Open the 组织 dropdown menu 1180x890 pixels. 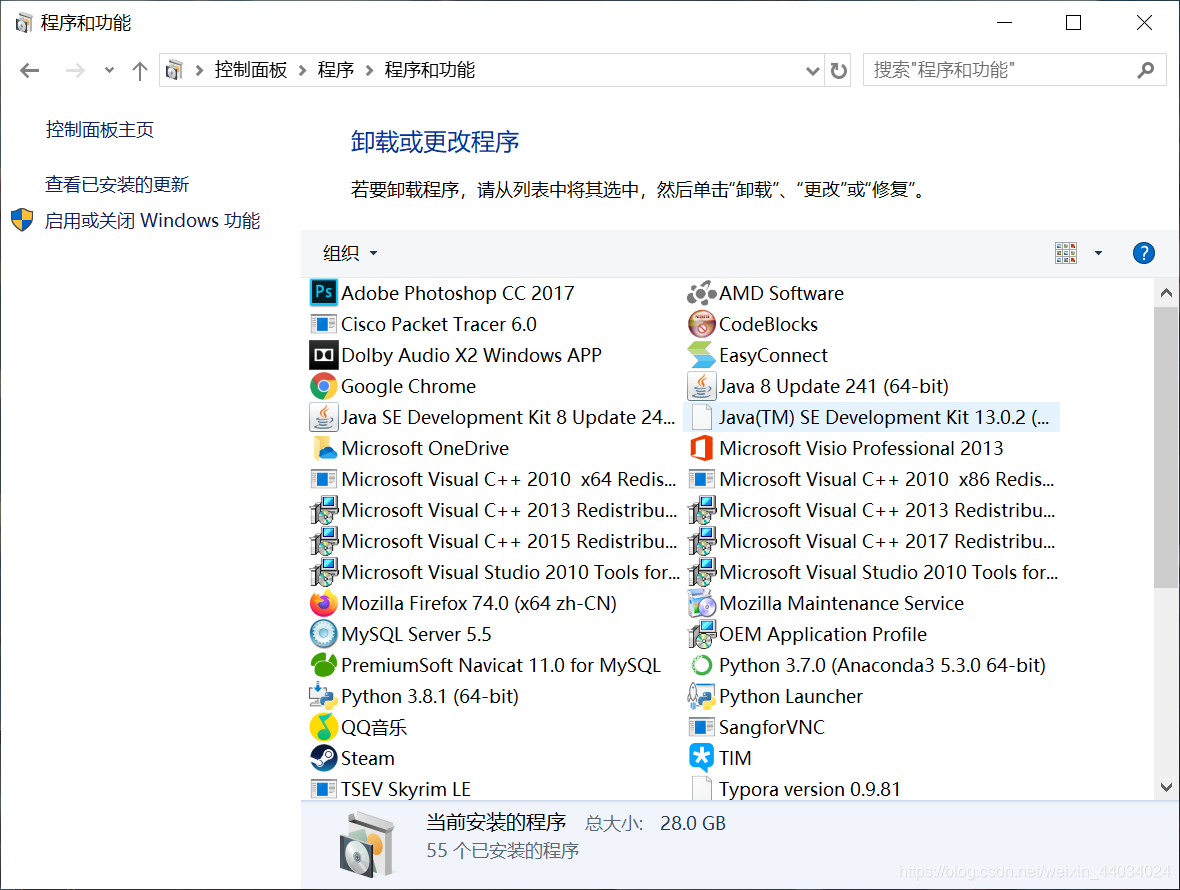coord(350,254)
